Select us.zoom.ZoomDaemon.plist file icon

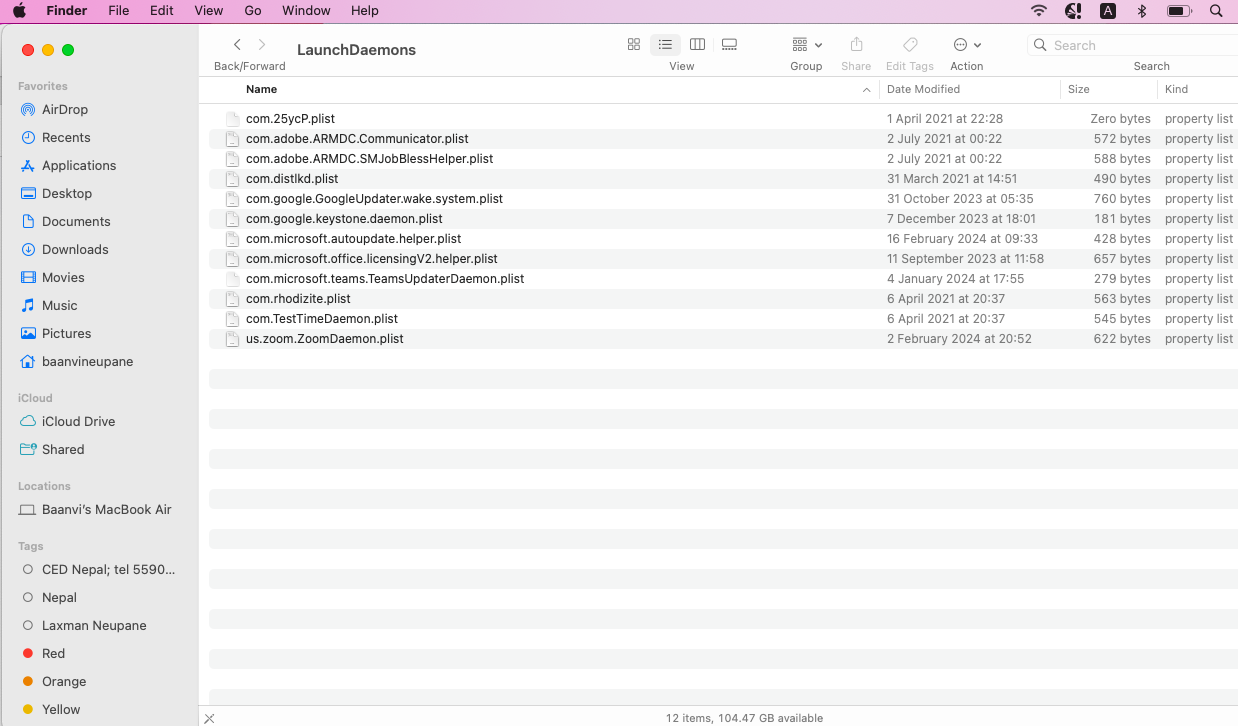(x=233, y=339)
